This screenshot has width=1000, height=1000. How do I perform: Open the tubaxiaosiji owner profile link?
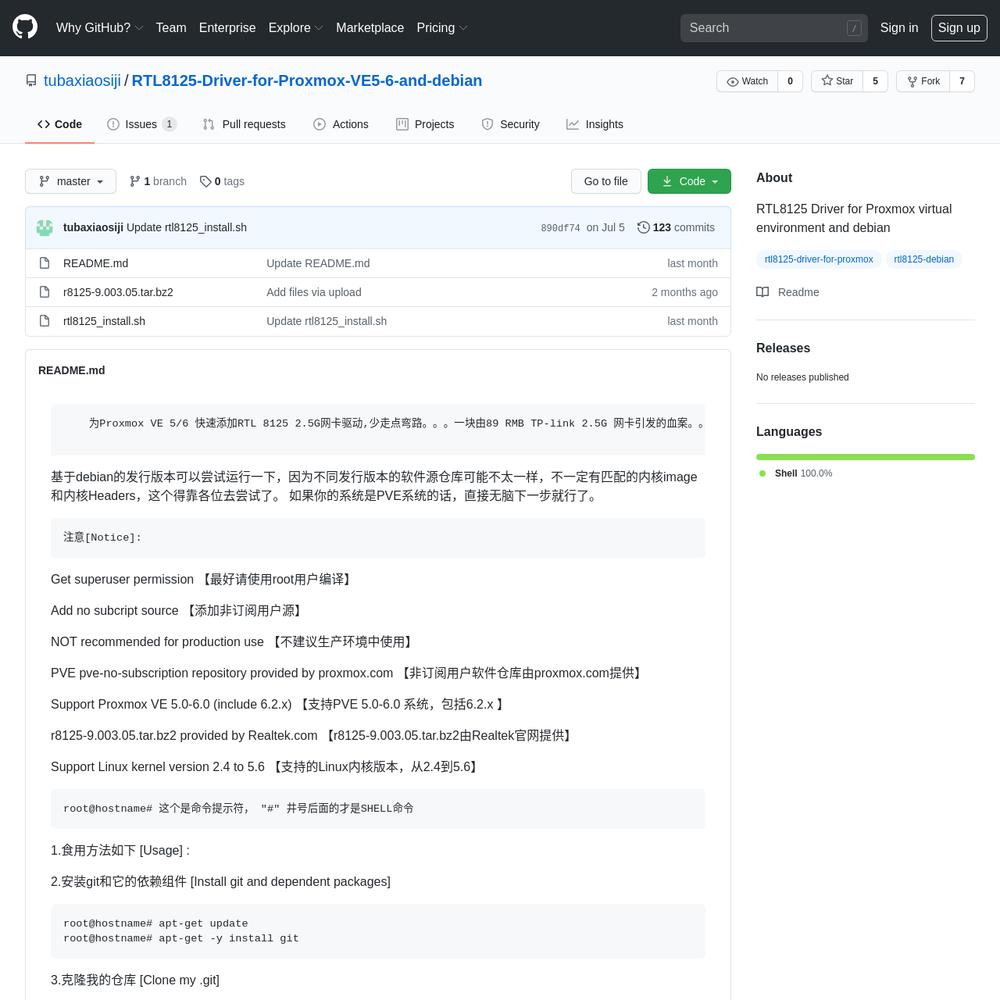pyautogui.click(x=82, y=80)
